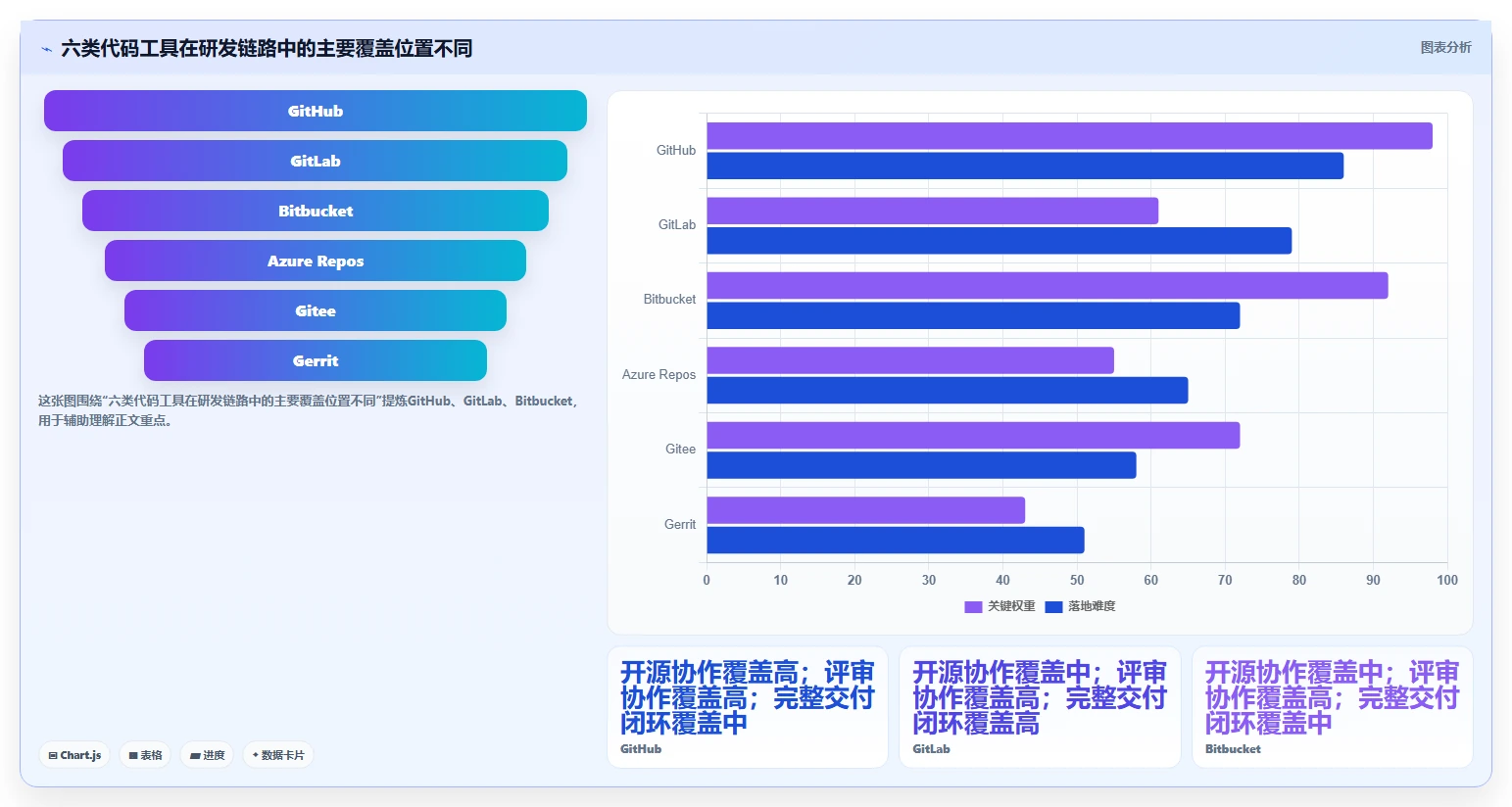Image resolution: width=1512 pixels, height=807 pixels.
Task: Select the Azure Repos funnel bar
Action: (x=316, y=261)
